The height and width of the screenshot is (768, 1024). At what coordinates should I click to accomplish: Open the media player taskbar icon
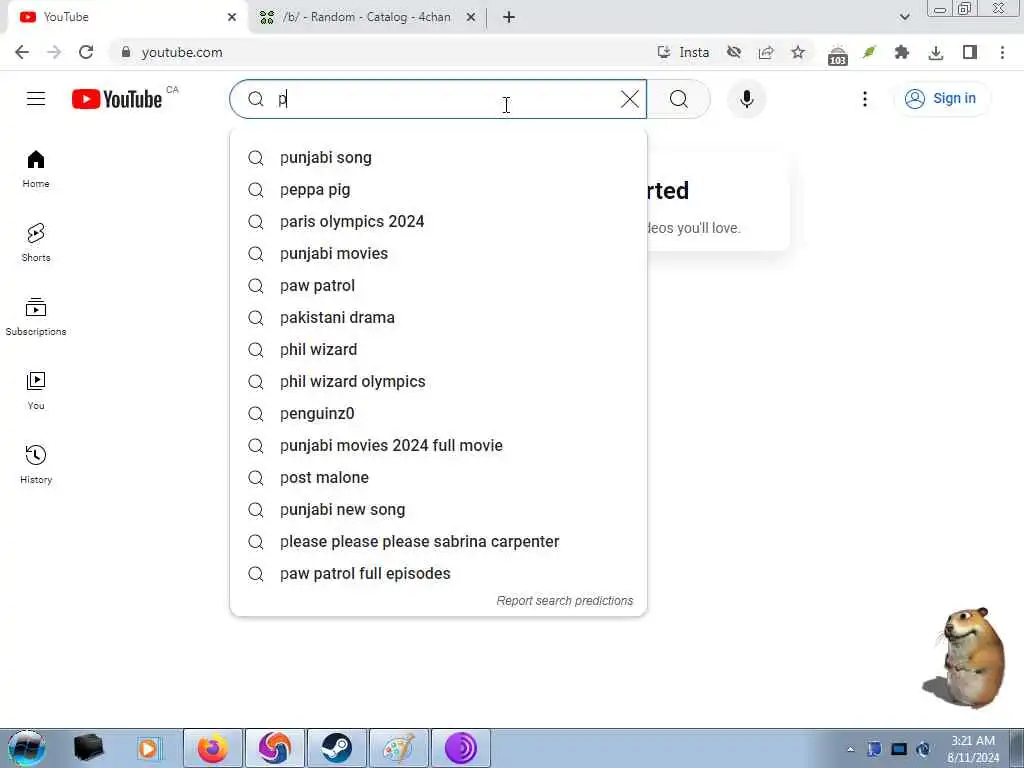point(148,748)
